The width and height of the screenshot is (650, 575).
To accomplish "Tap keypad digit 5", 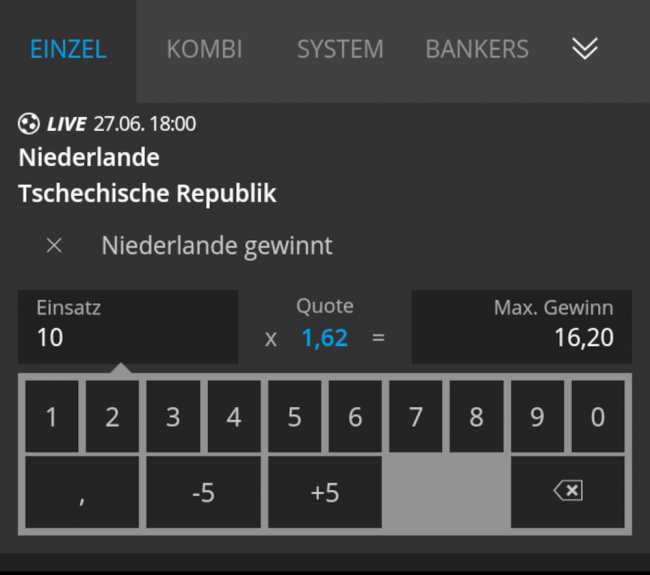I will pos(294,417).
